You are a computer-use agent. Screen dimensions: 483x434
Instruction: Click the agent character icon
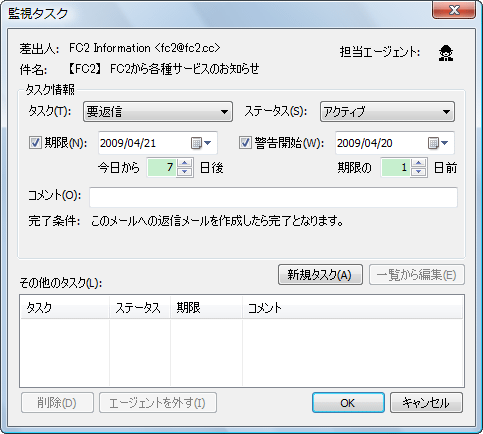446,53
